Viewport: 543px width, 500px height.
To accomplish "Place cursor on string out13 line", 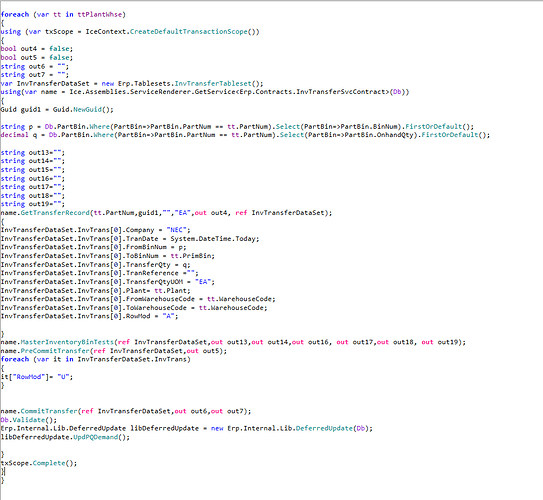I will pos(33,153).
